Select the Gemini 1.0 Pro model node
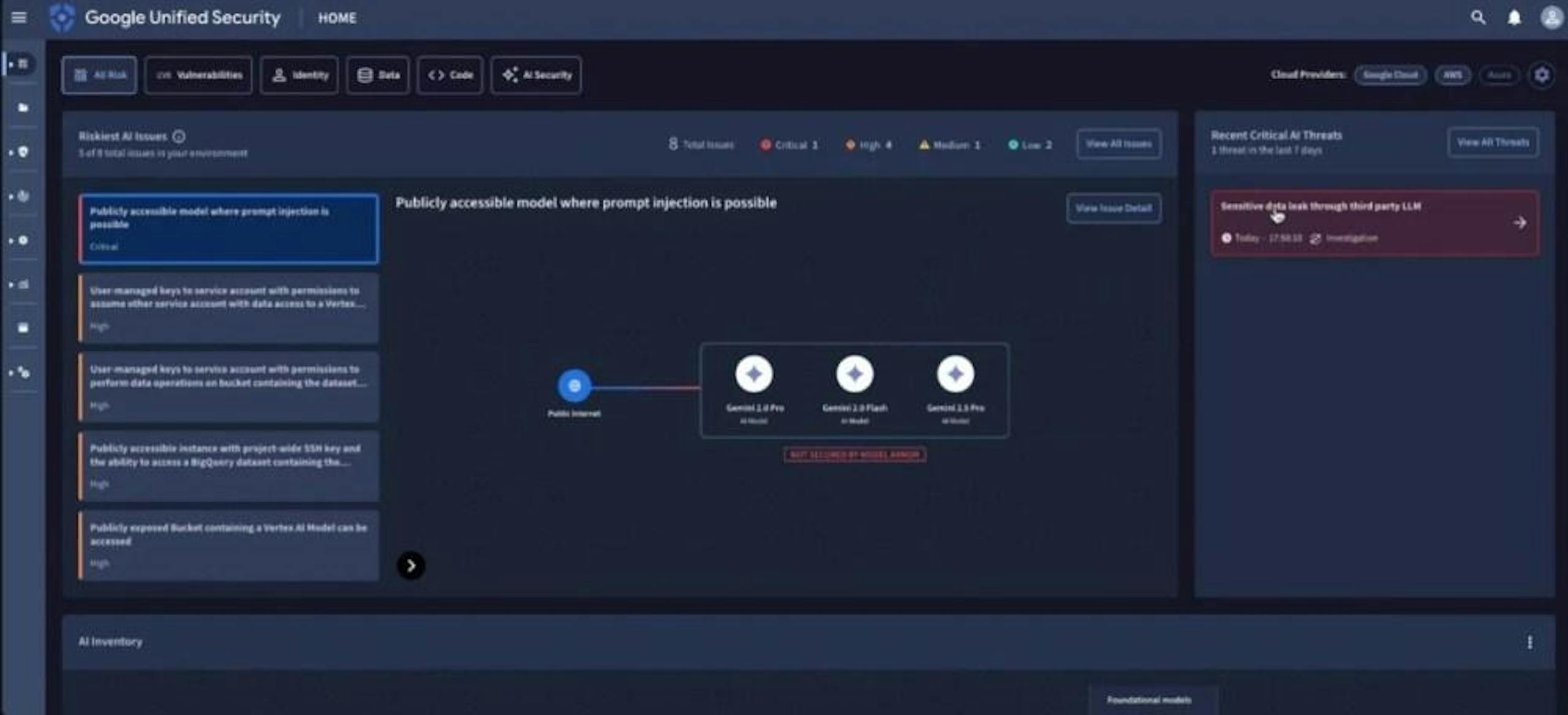This screenshot has width=1568, height=715. tap(754, 374)
